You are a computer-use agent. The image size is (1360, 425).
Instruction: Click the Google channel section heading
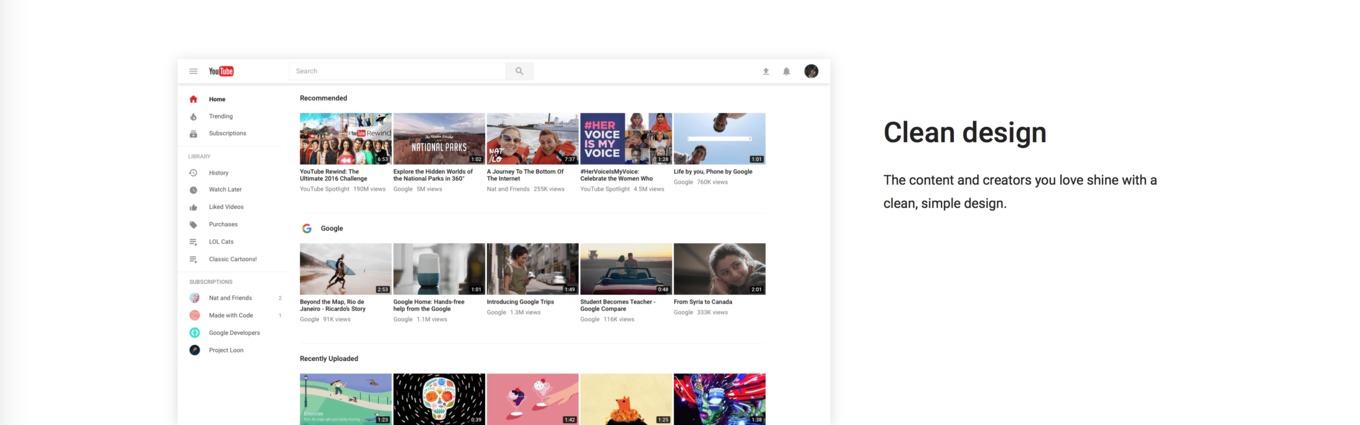click(332, 228)
